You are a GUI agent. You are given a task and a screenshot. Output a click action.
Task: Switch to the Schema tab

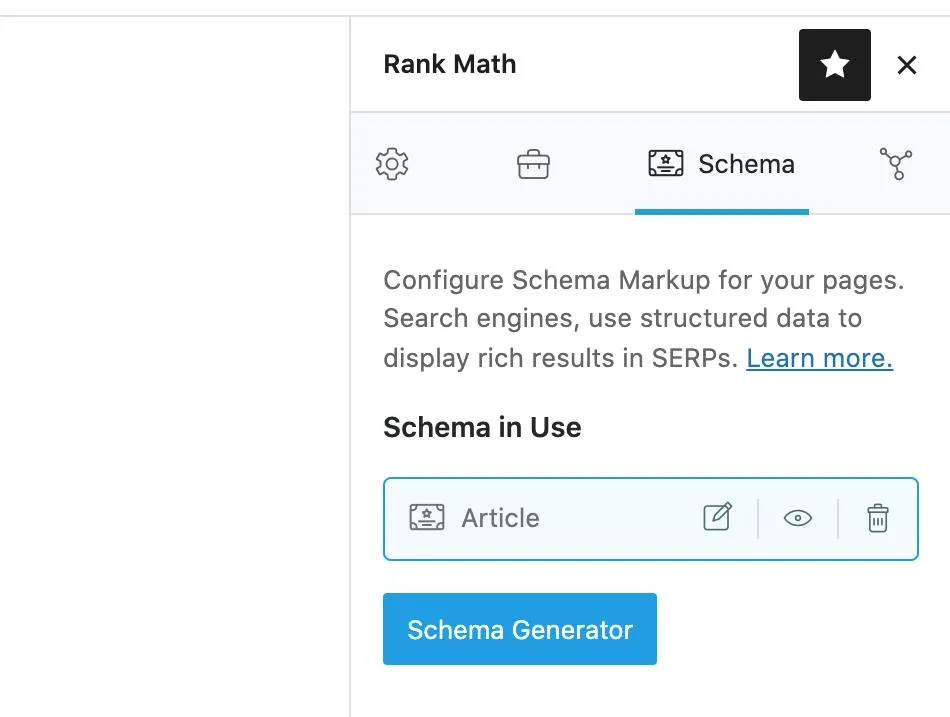[721, 163]
